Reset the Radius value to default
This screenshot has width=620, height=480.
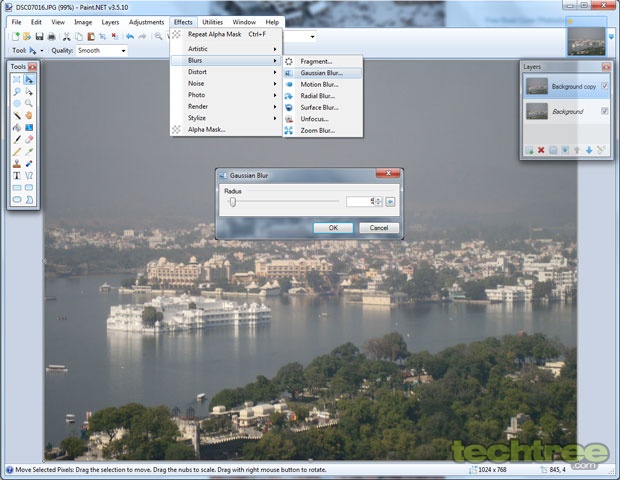click(x=390, y=202)
